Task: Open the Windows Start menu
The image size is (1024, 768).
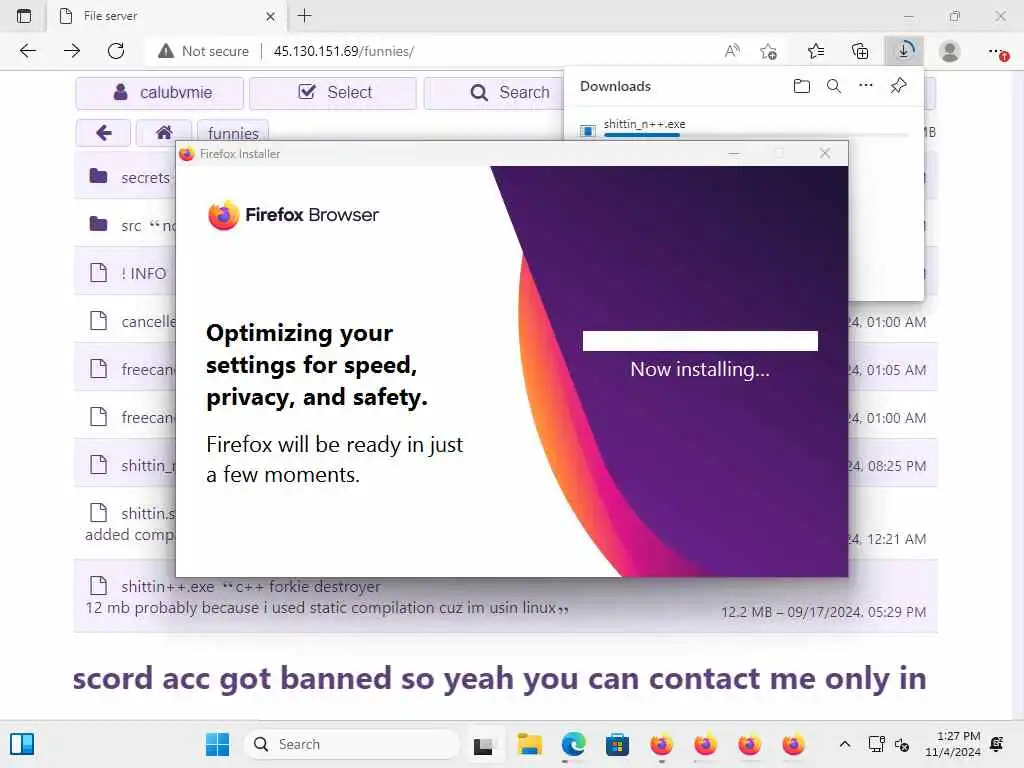Action: (x=217, y=744)
